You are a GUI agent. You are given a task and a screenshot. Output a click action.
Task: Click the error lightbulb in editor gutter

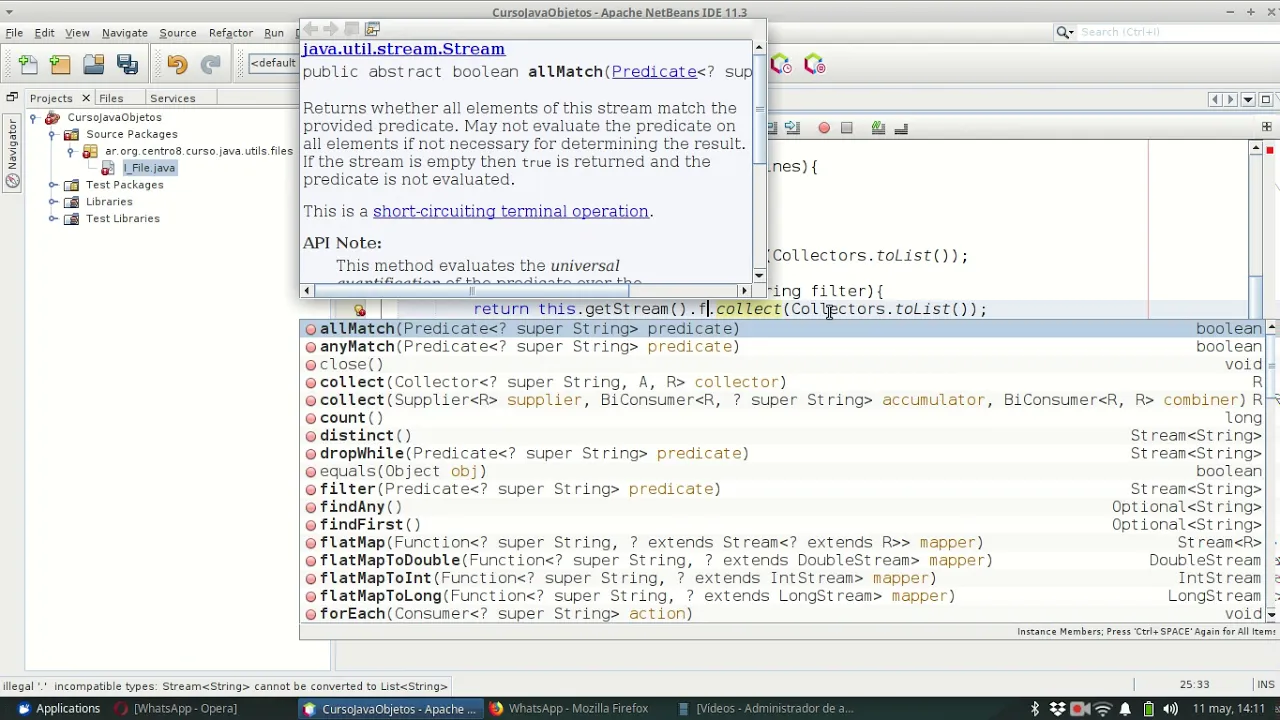pyautogui.click(x=360, y=310)
